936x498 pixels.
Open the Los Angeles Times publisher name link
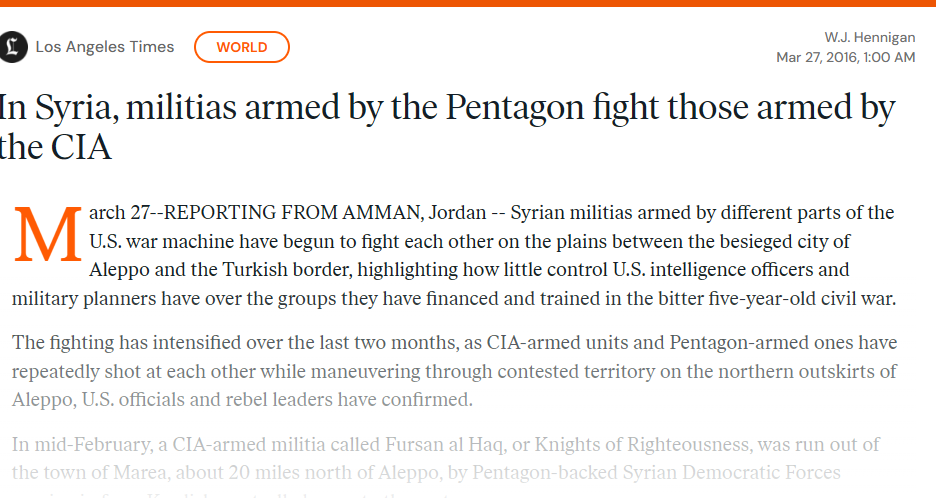click(x=104, y=47)
